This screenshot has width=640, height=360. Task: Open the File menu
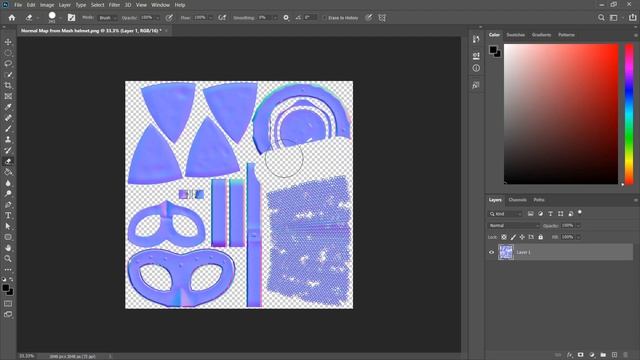pos(18,5)
